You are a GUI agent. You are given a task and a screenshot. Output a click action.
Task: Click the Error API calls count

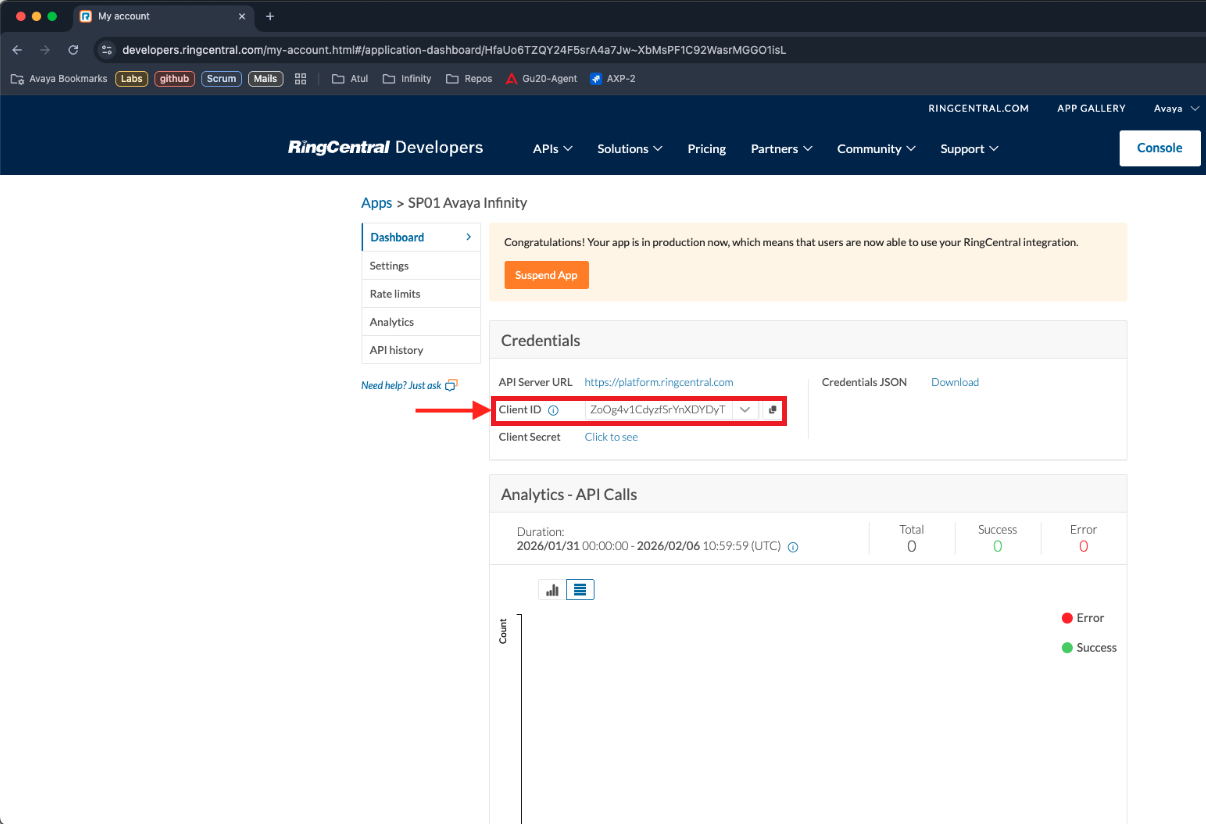coord(1083,546)
